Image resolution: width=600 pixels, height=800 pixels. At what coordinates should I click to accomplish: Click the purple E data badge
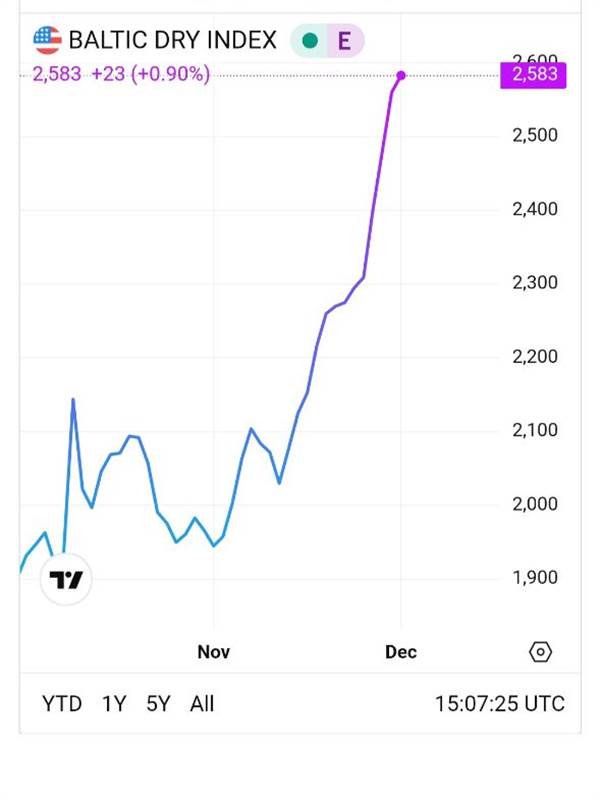point(345,41)
